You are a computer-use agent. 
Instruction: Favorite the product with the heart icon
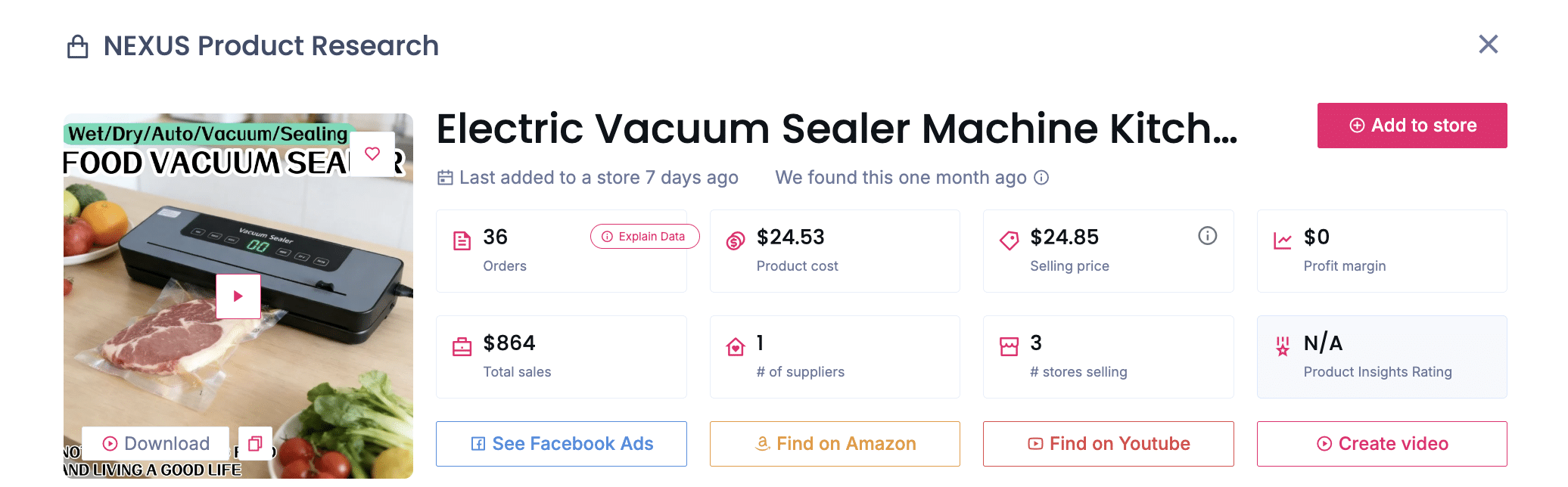(x=372, y=154)
